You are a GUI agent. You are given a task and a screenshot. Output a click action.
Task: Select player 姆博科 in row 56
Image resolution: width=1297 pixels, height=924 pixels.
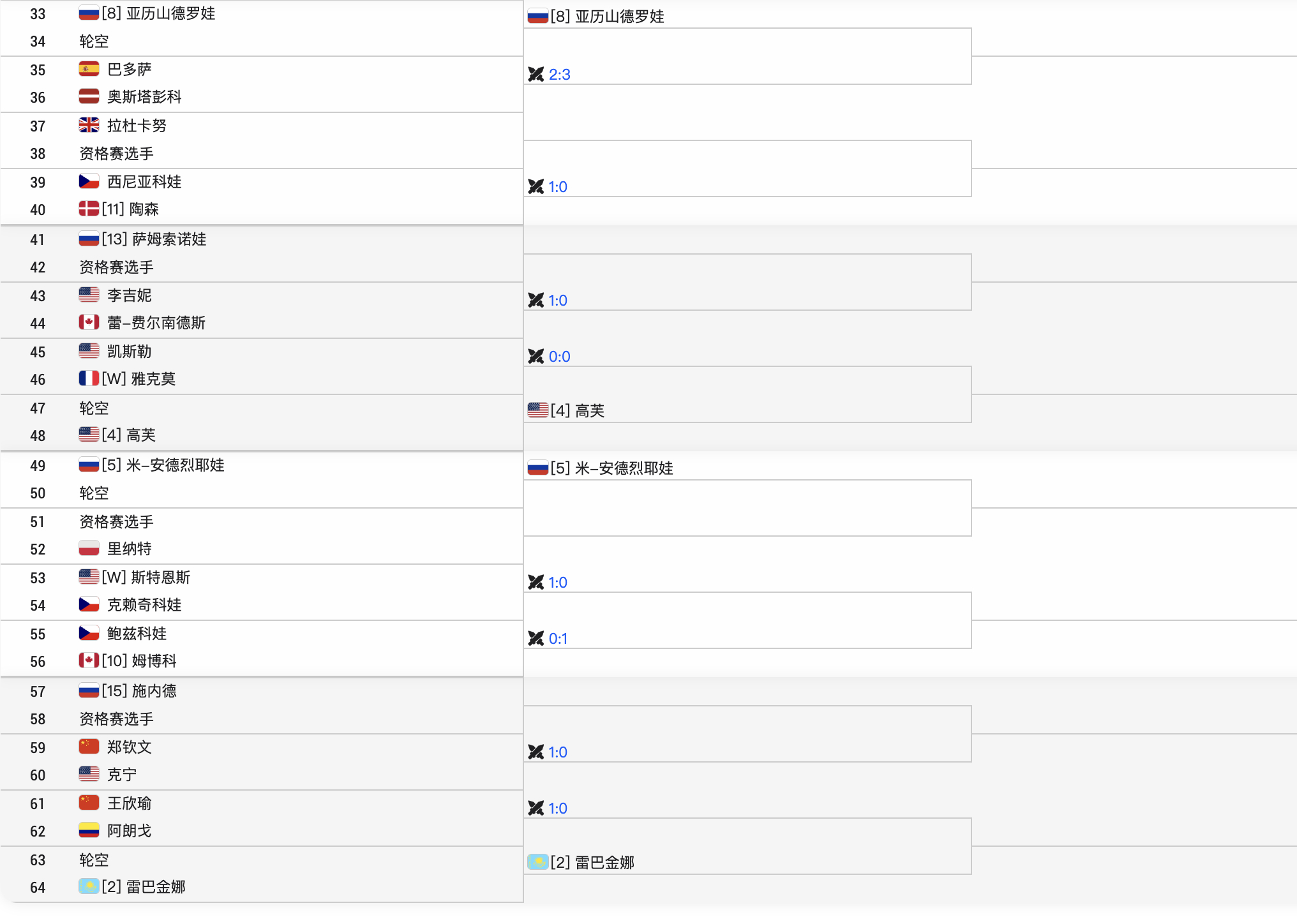(x=154, y=661)
